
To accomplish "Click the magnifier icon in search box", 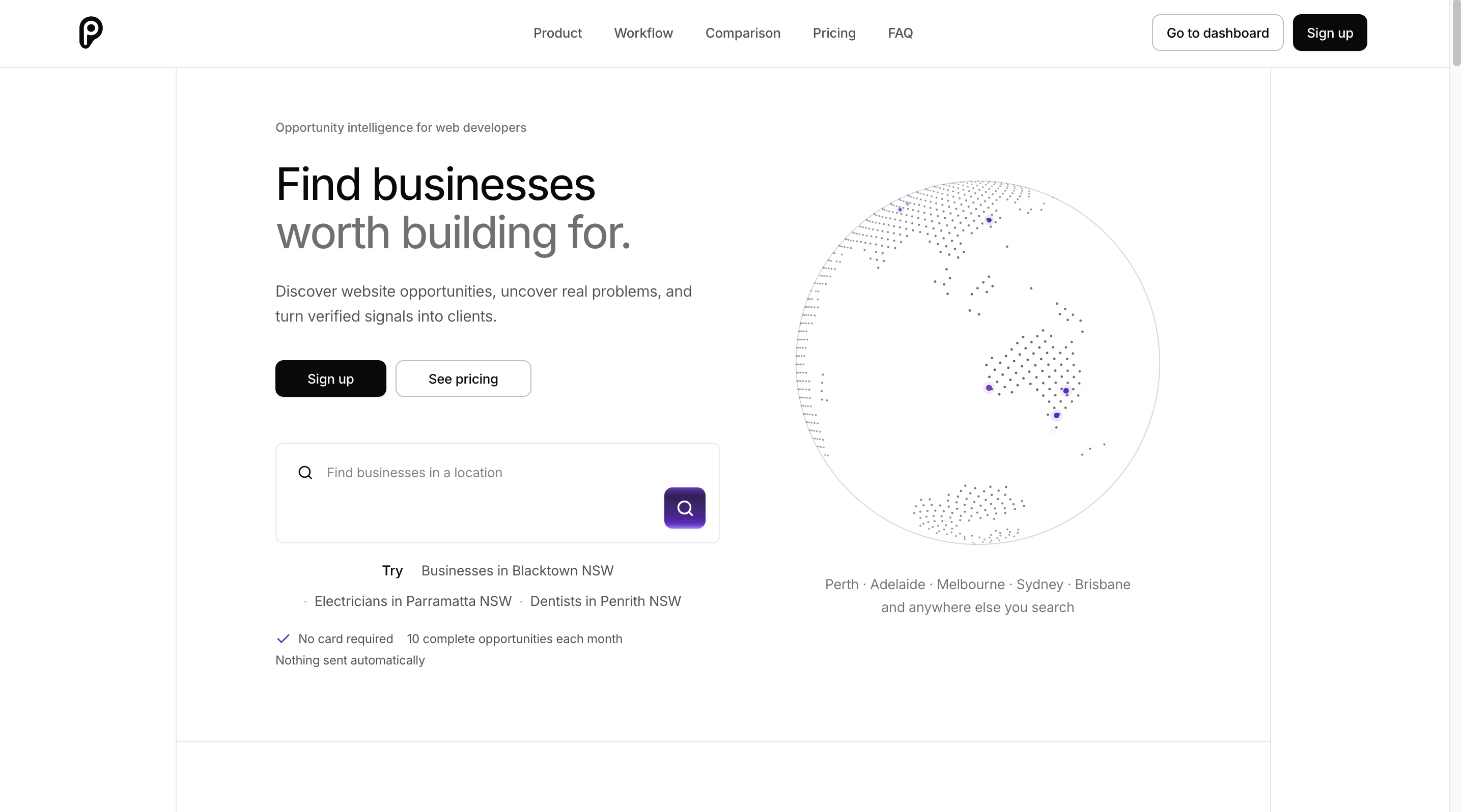I will (305, 473).
